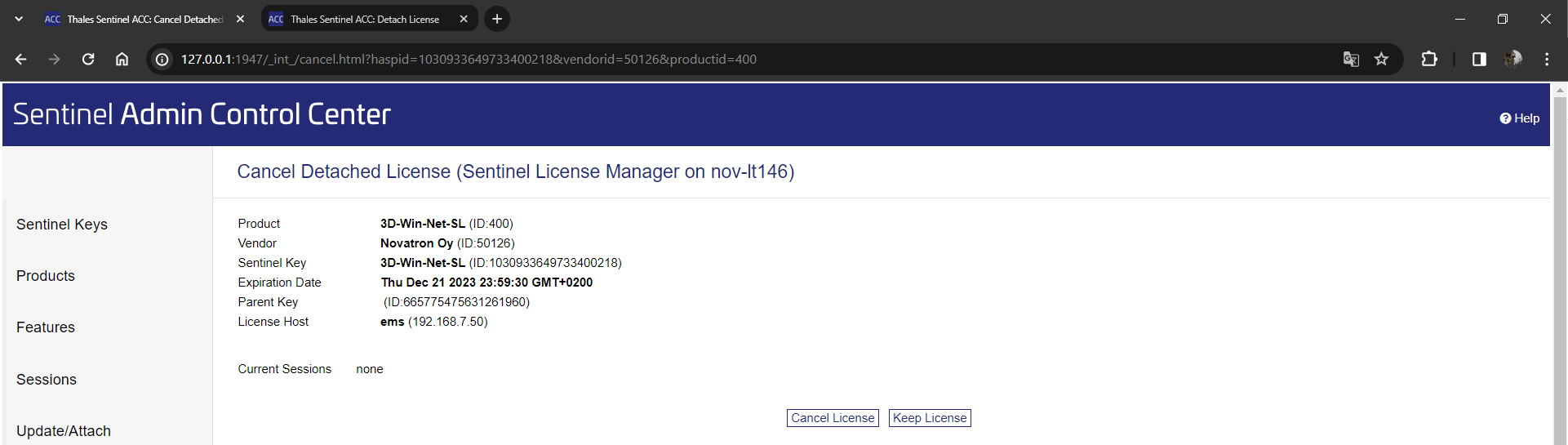Reload the current page
Screen dimensions: 1568x445
pos(88,59)
